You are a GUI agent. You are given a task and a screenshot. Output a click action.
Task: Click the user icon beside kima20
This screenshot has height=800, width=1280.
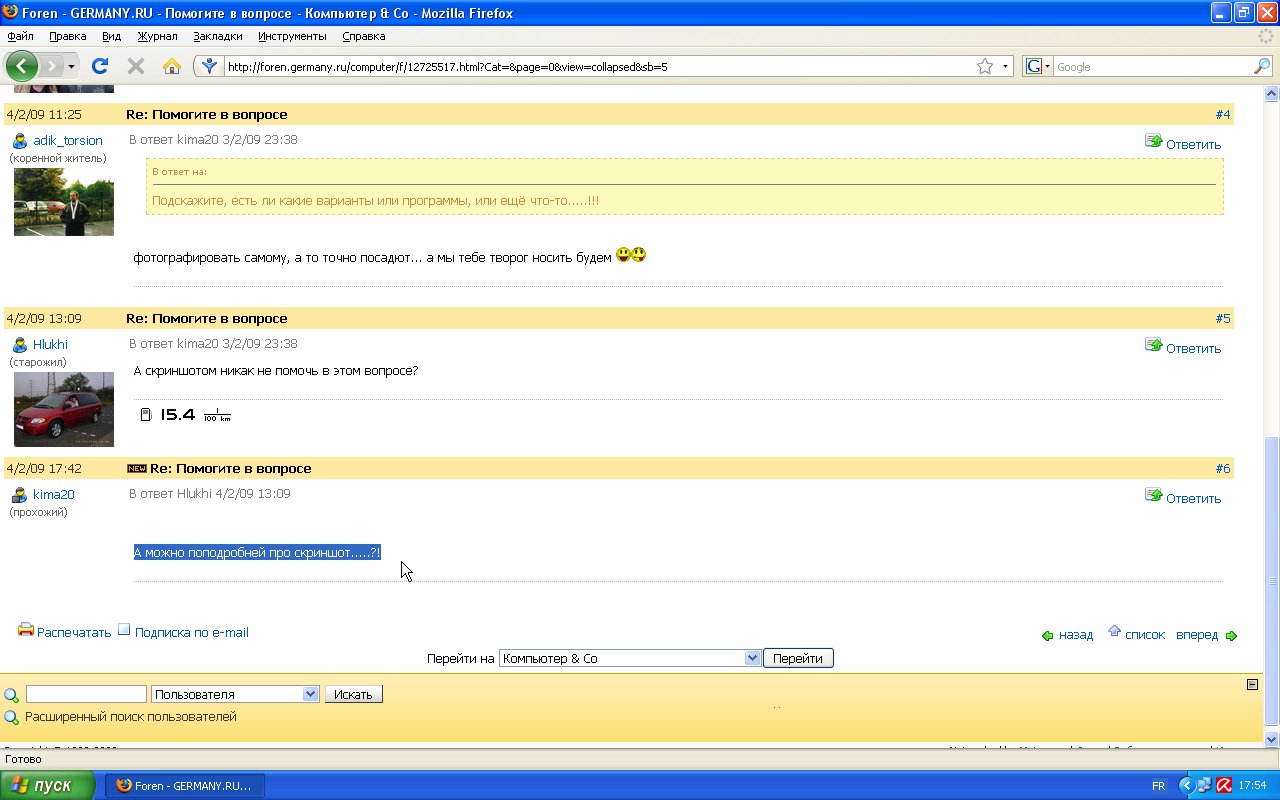(20, 494)
